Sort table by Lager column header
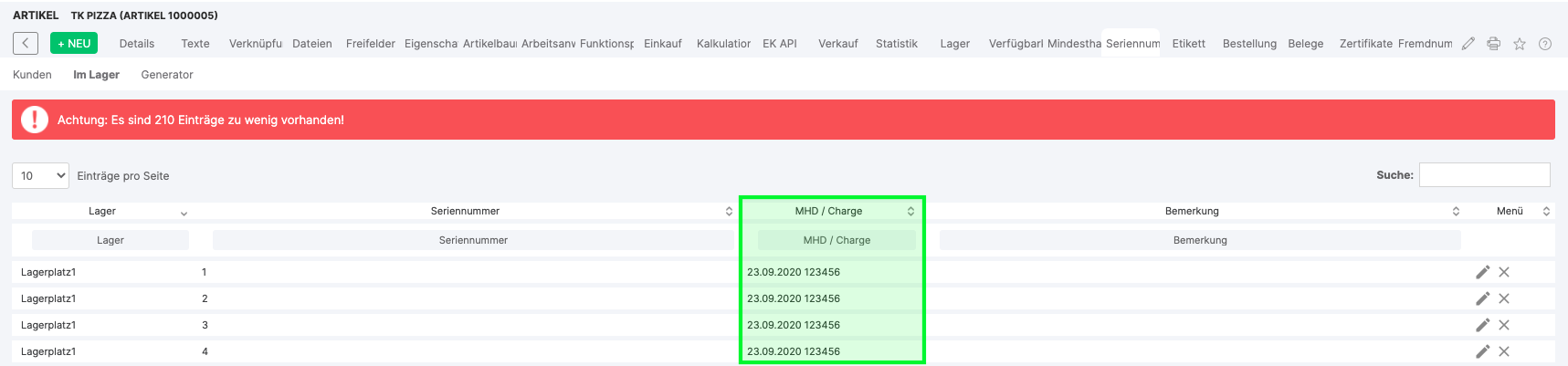 click(102, 211)
